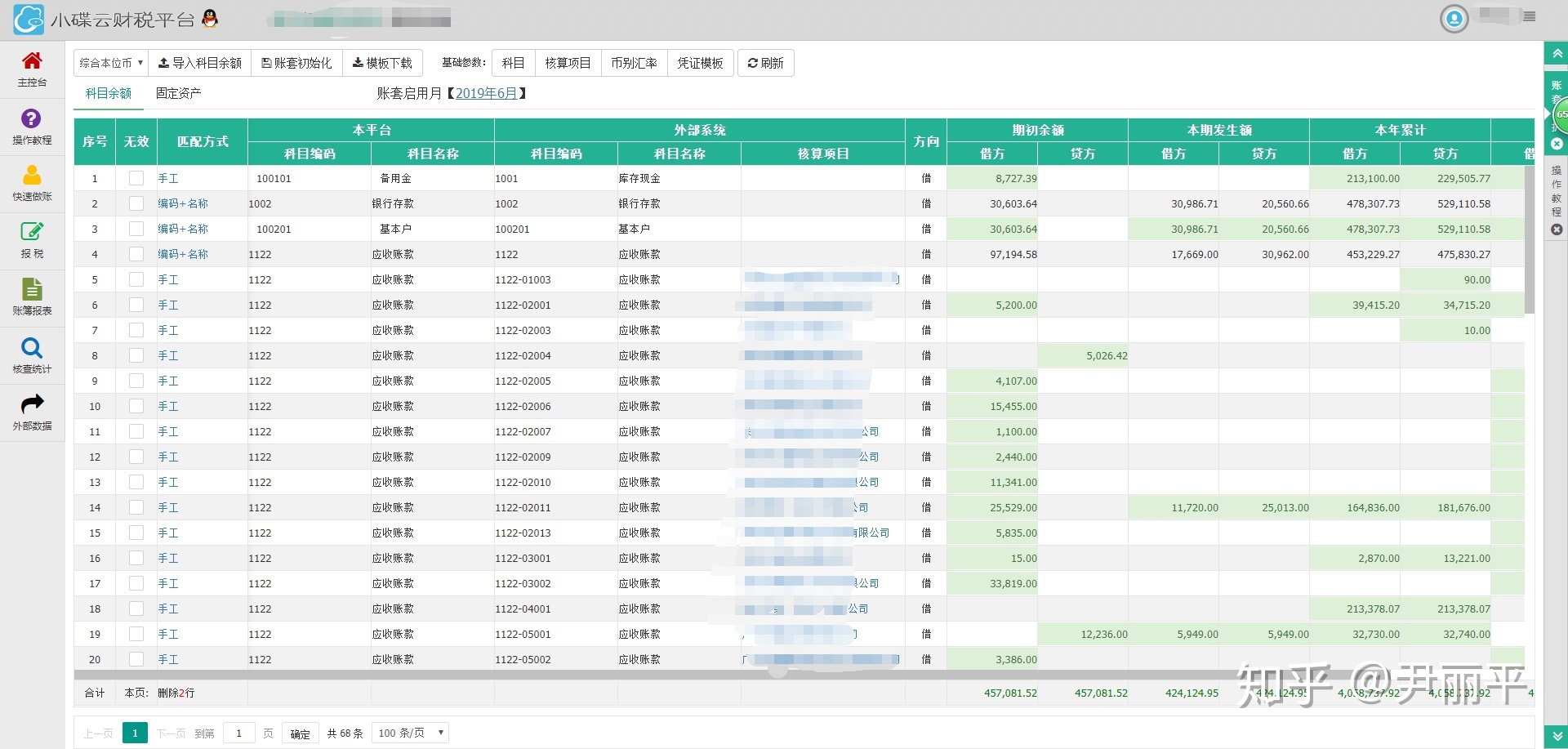Open the 报税 module
This screenshot has width=1568, height=749.
tap(31, 240)
